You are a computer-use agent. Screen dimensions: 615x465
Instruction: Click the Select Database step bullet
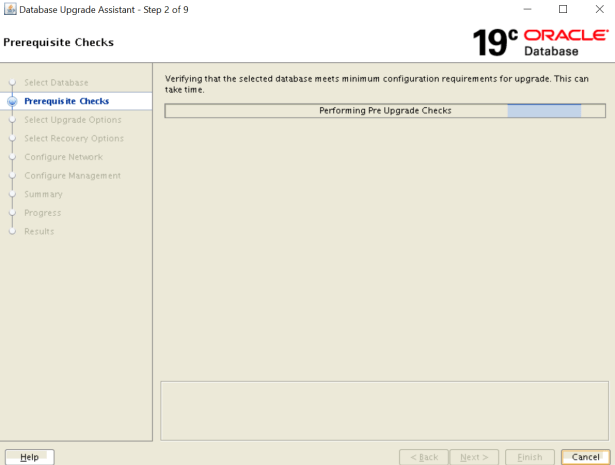tap(12, 82)
